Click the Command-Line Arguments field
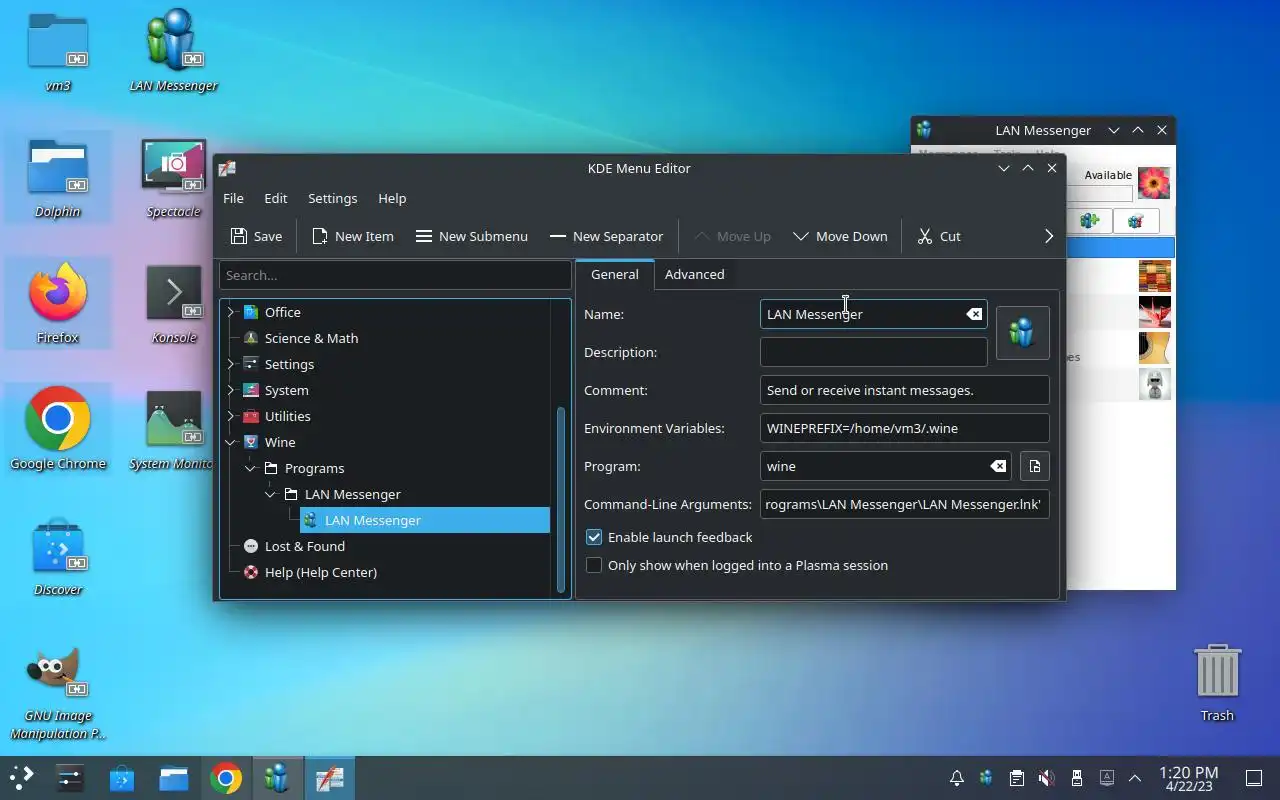The height and width of the screenshot is (800, 1280). point(904,504)
